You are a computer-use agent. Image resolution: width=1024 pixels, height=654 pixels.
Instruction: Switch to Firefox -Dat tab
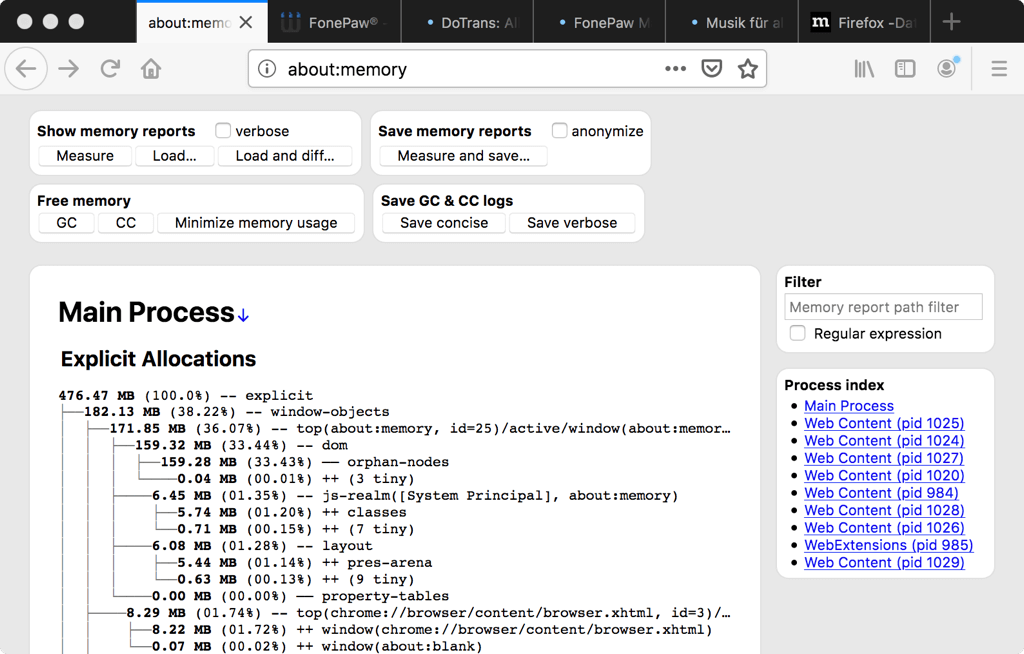pyautogui.click(x=864, y=23)
